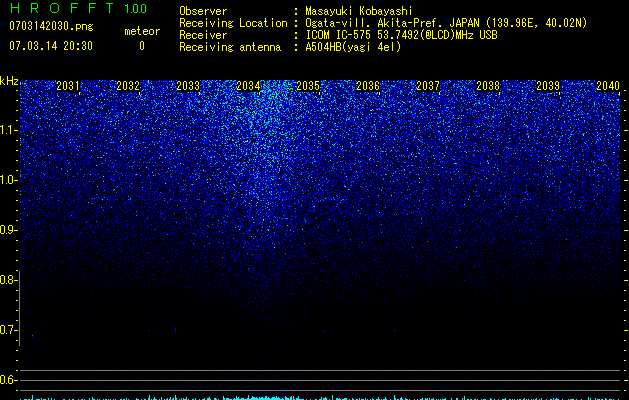The image size is (629, 400).
Task: Click the 2036 time marker
Action: tap(368, 86)
